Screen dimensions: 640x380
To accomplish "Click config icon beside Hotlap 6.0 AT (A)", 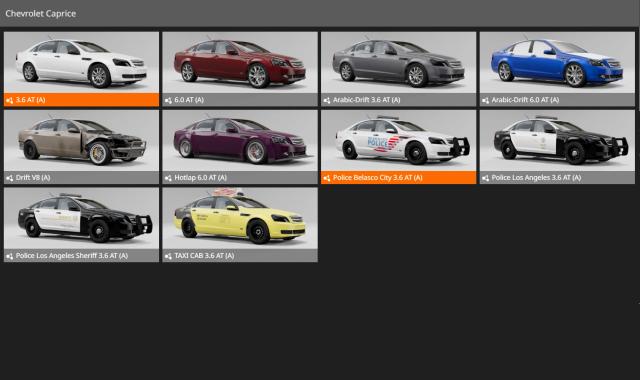I will pyautogui.click(x=168, y=178).
